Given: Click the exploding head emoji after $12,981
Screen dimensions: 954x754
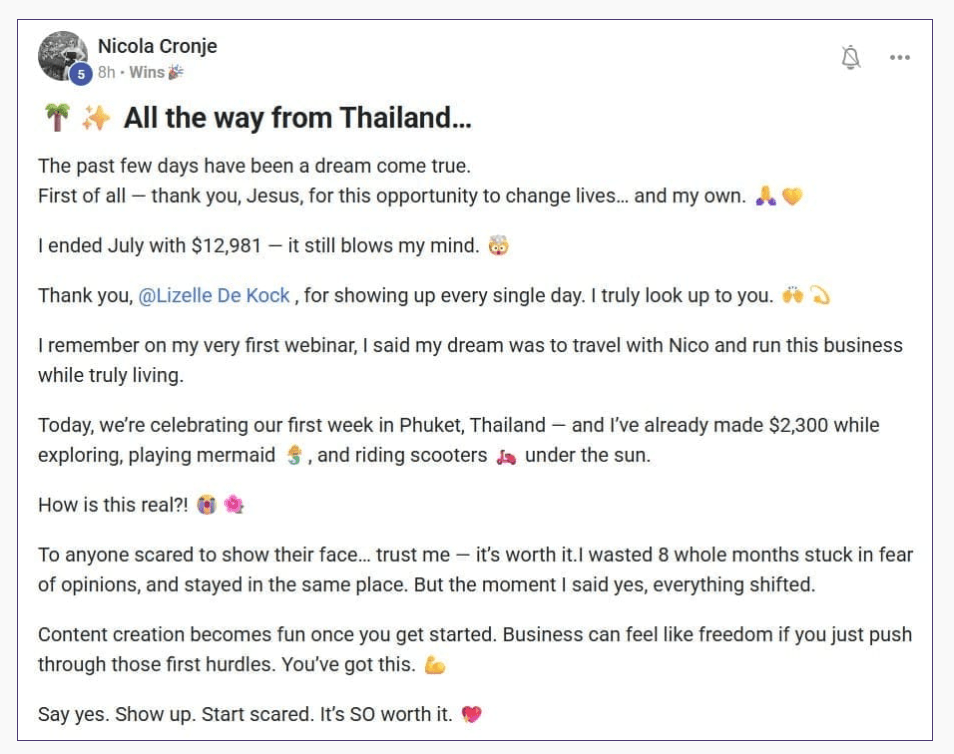Looking at the screenshot, I should coord(498,246).
